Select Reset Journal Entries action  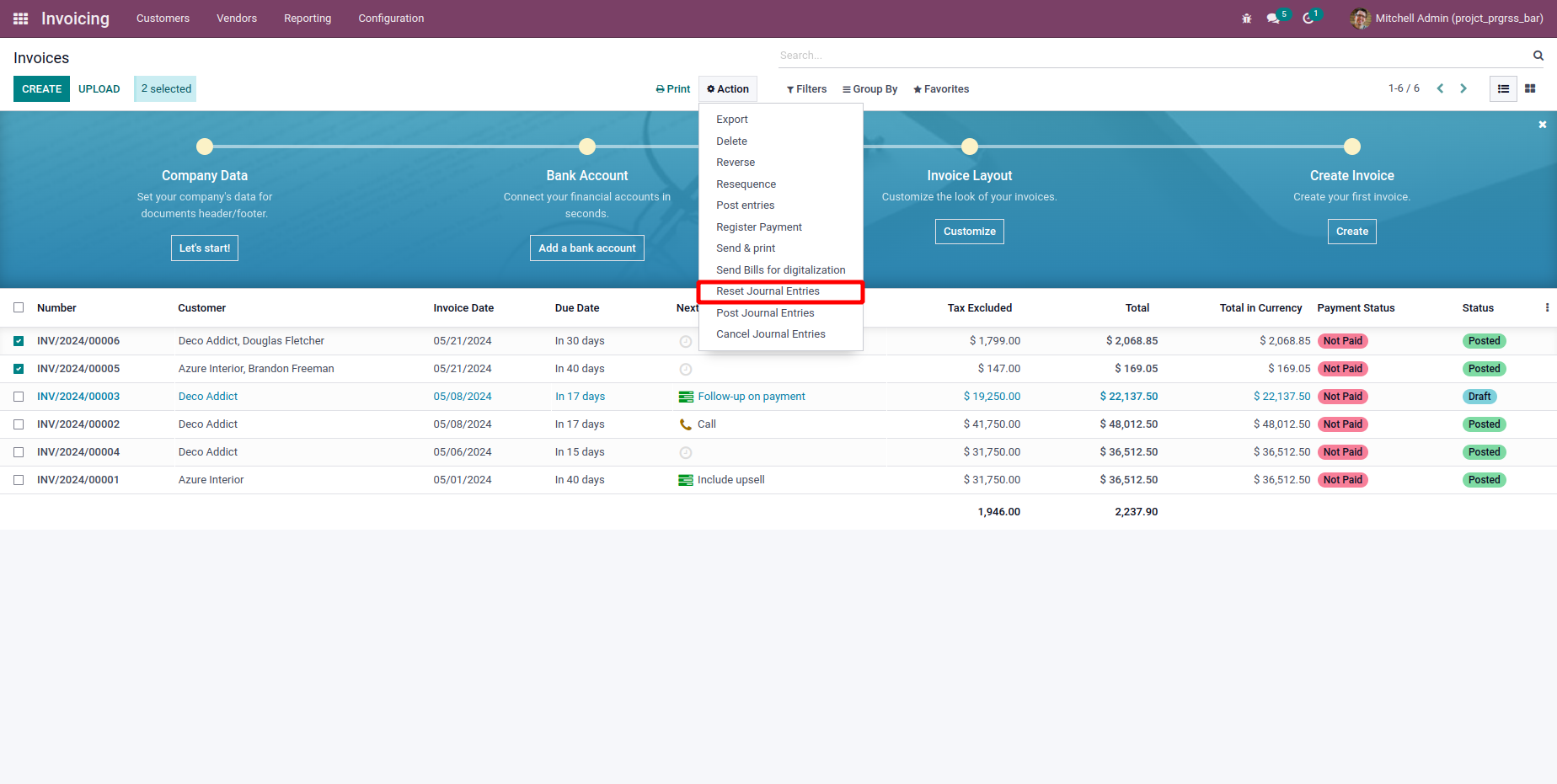click(781, 291)
